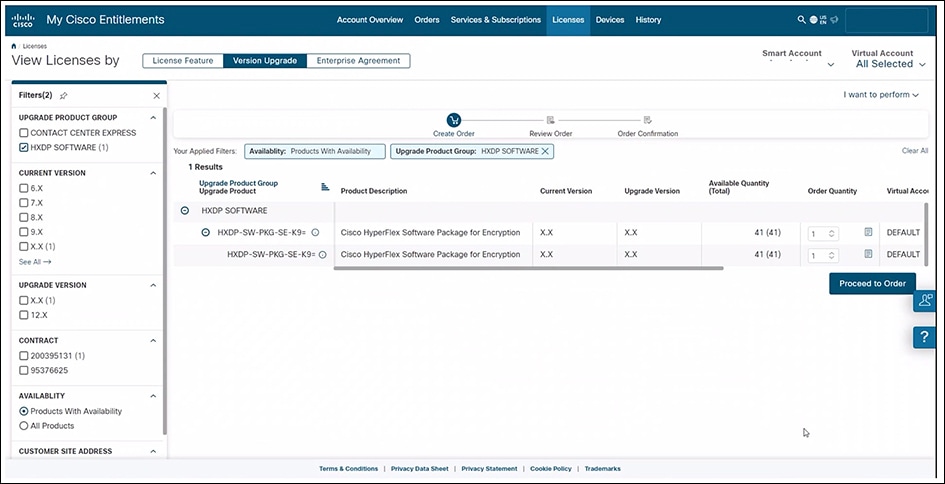Check the CONTACT CENTER EXPRESS checkbox
Viewport: 945px width, 484px height.
tap(24, 132)
